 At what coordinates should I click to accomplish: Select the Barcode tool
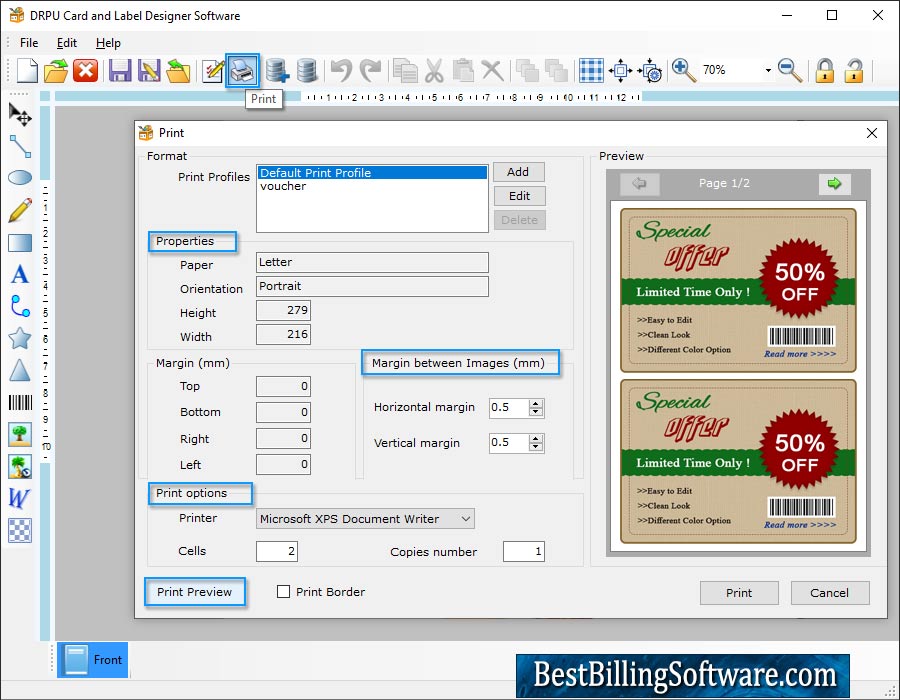(x=20, y=402)
